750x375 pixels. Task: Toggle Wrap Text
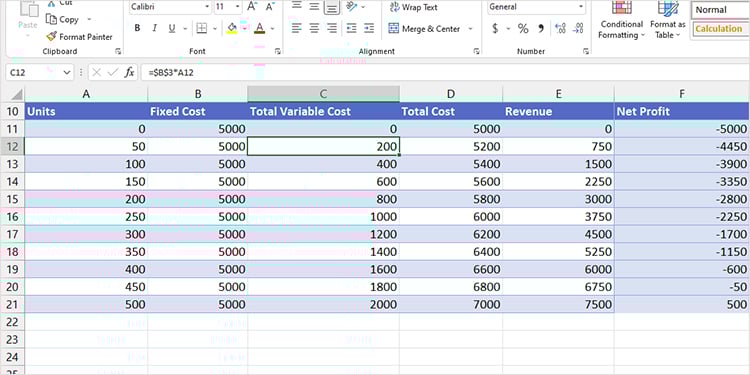pyautogui.click(x=414, y=7)
